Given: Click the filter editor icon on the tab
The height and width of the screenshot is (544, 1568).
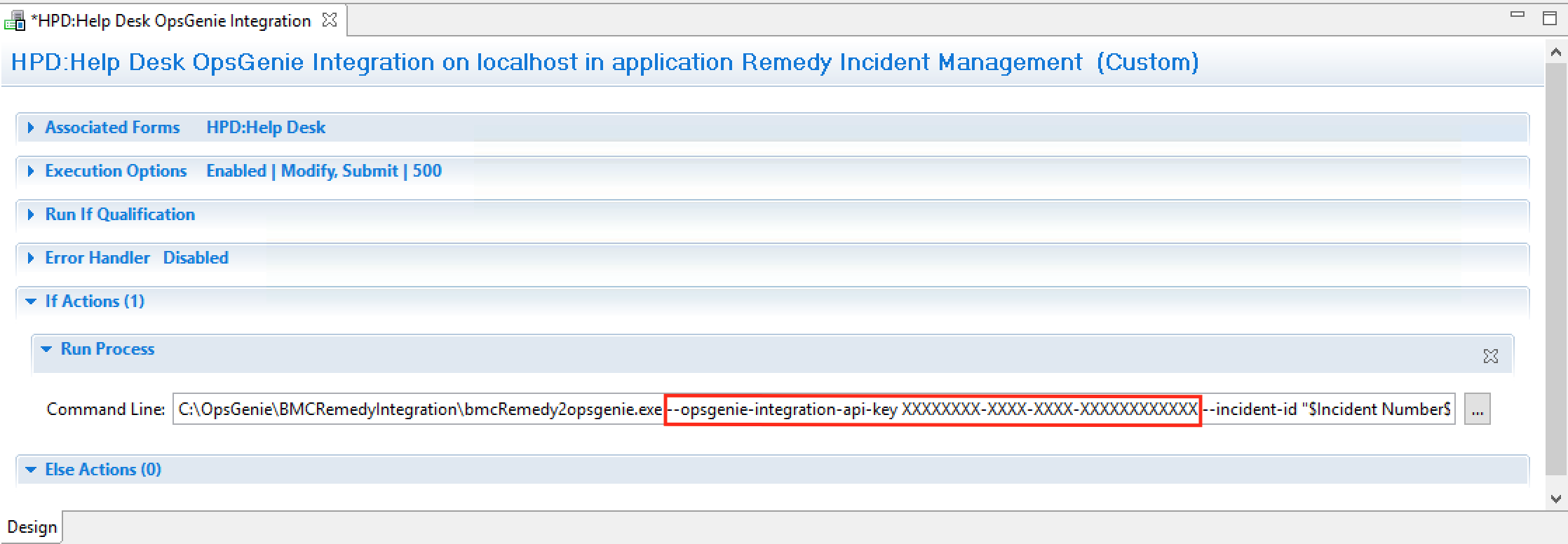Looking at the screenshot, I should (15, 21).
